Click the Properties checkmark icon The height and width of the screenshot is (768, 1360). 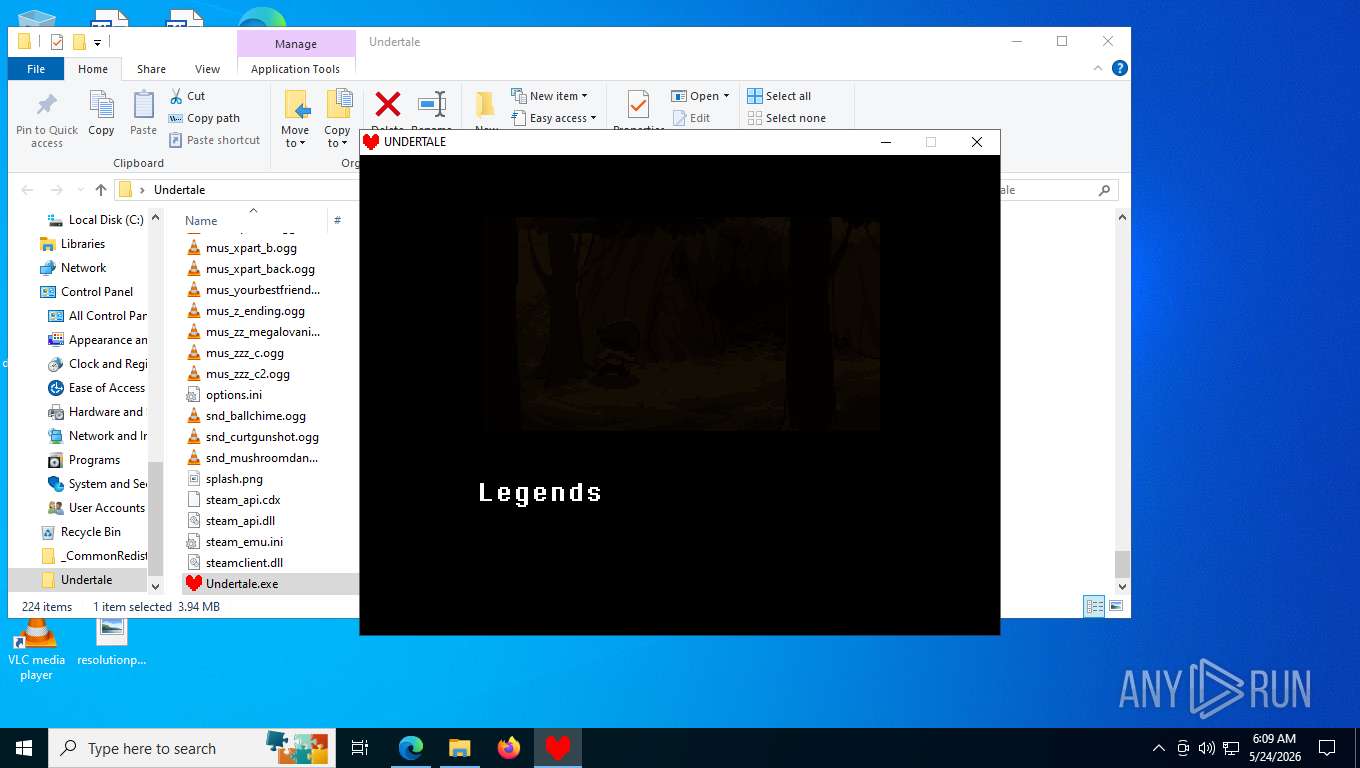(x=638, y=104)
